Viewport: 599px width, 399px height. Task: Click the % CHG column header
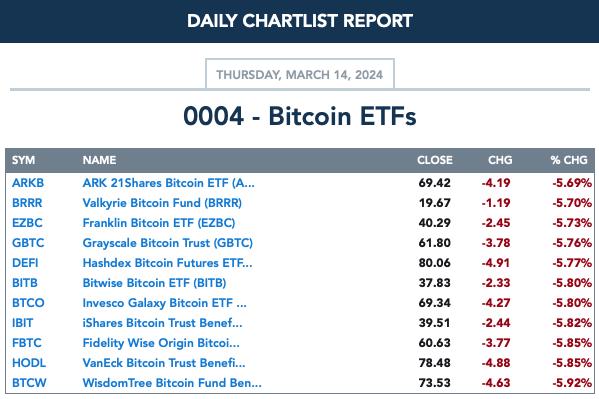[x=569, y=160]
